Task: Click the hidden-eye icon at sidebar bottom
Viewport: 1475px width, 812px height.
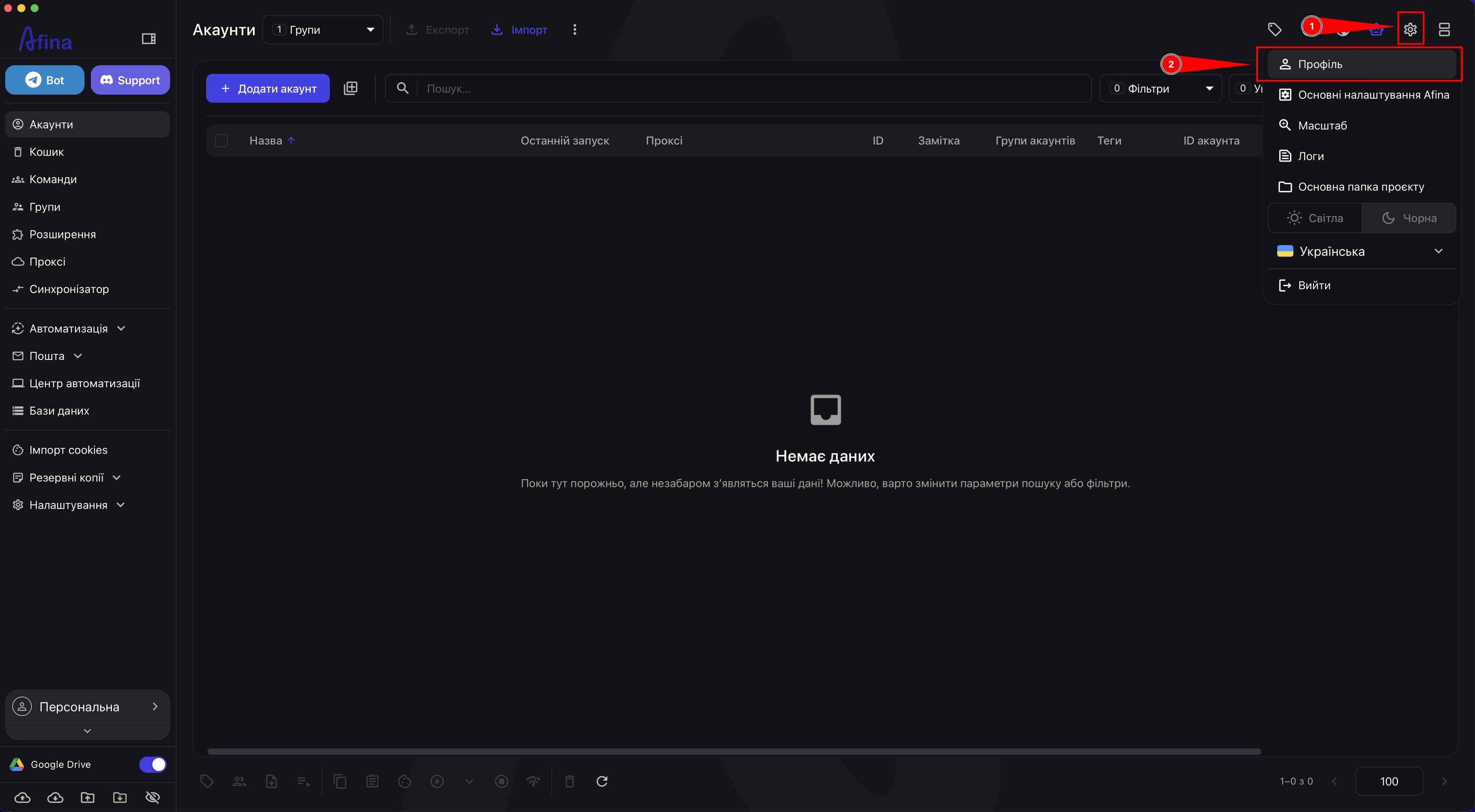Action: click(x=152, y=797)
